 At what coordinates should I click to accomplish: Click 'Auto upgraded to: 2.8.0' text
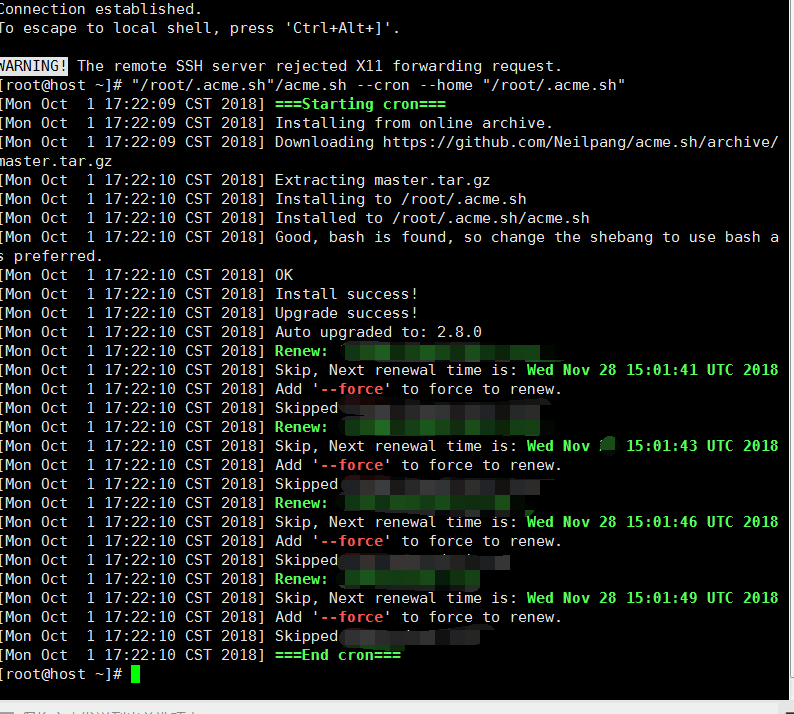tap(378, 332)
